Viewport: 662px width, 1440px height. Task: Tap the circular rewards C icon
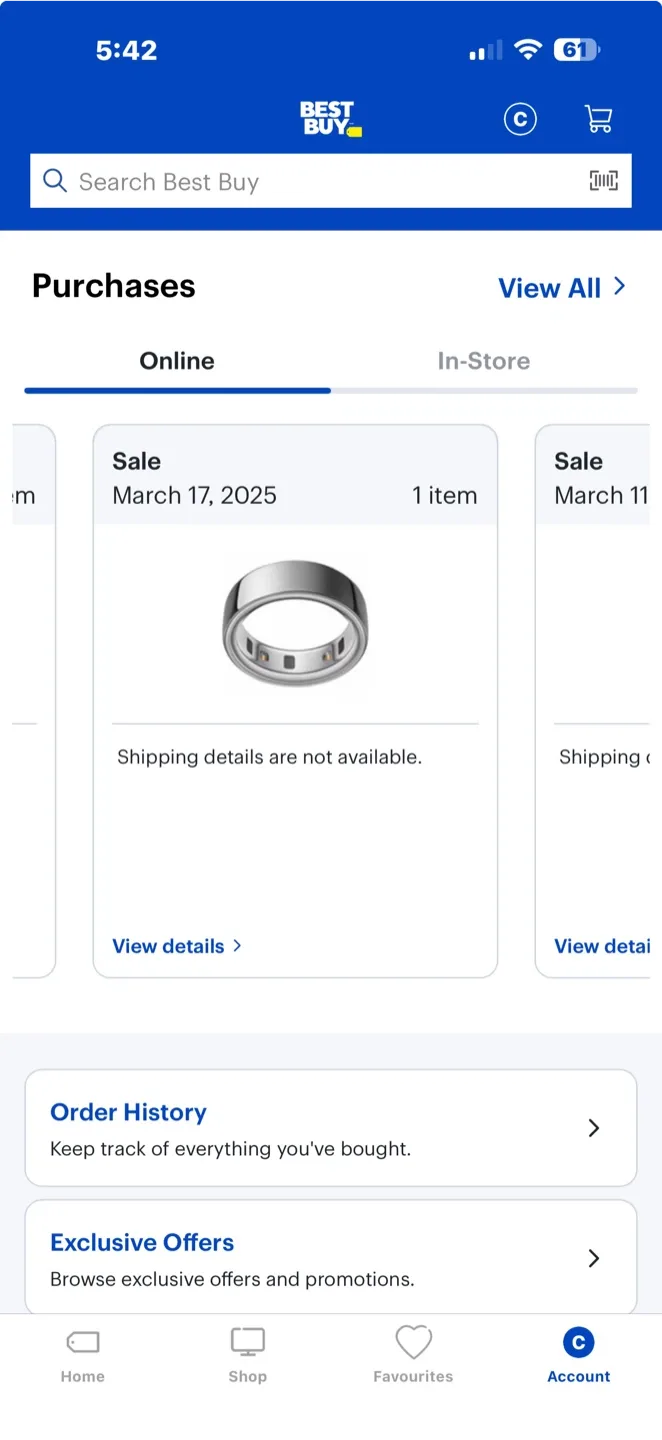coord(520,118)
